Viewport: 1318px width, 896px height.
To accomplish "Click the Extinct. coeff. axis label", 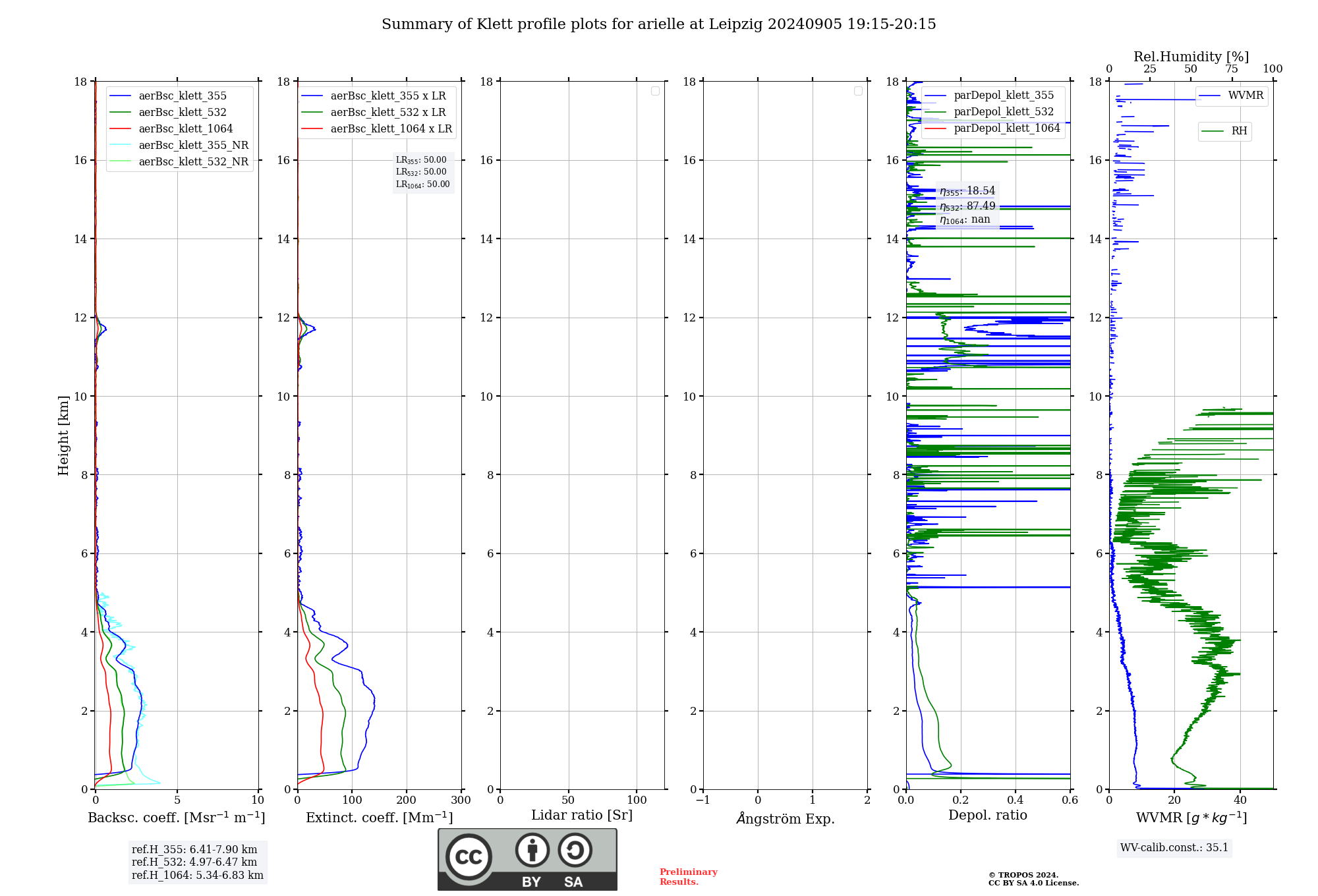I will [380, 818].
